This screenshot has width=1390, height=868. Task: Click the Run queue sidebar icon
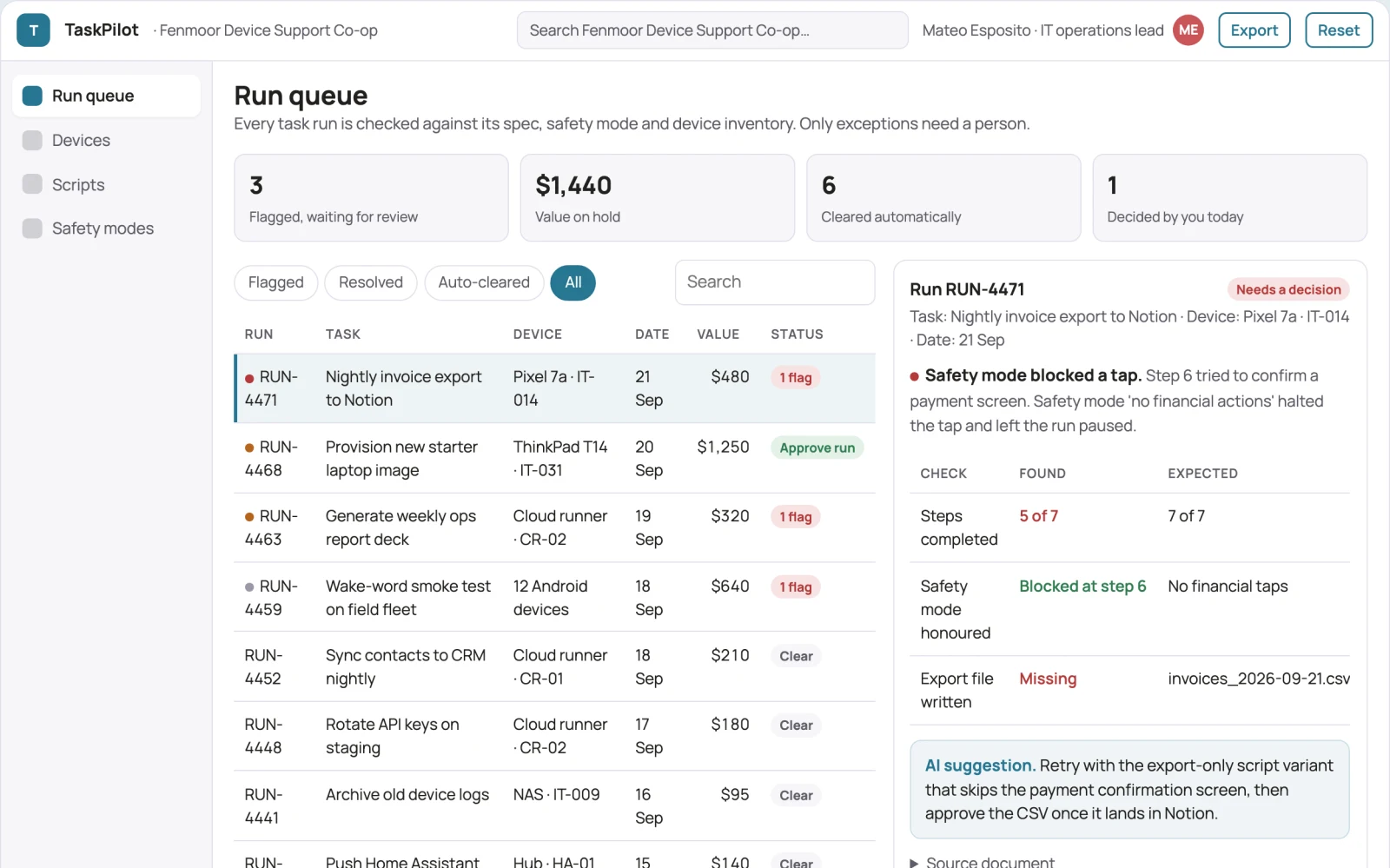[x=32, y=96]
